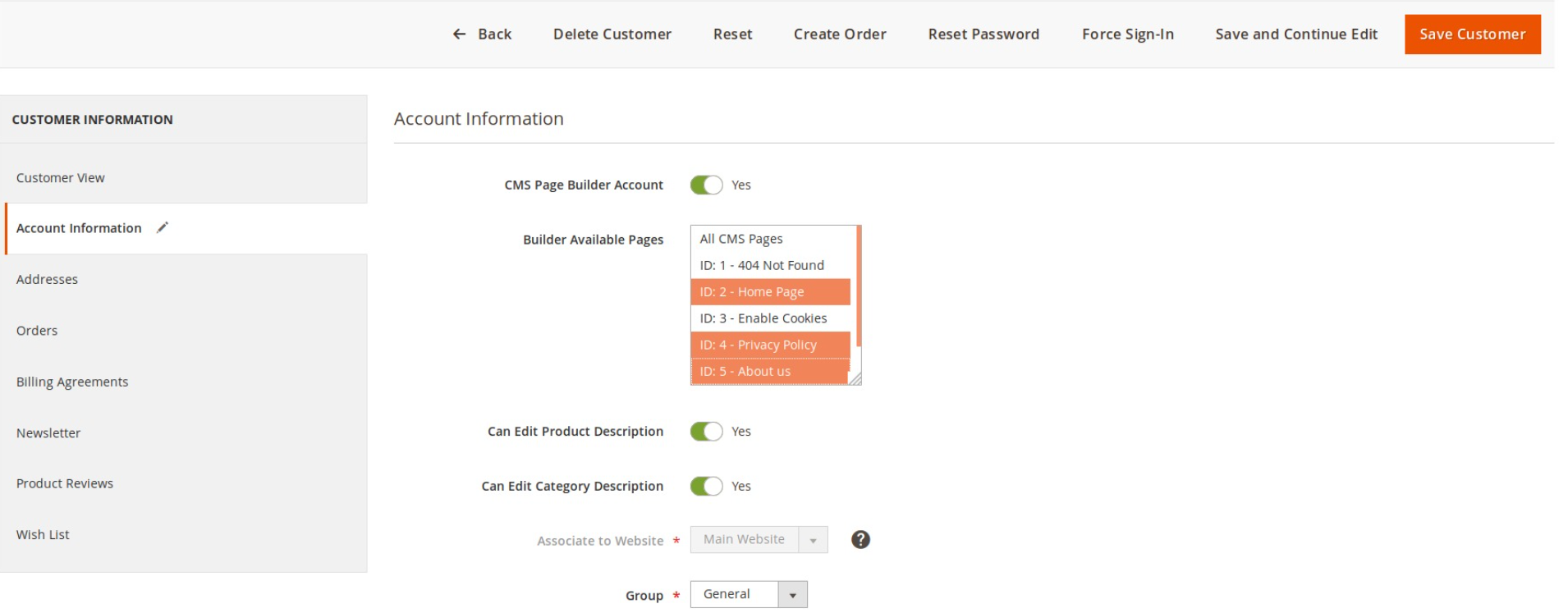Expand the Associate to Website dropdown

pos(758,539)
